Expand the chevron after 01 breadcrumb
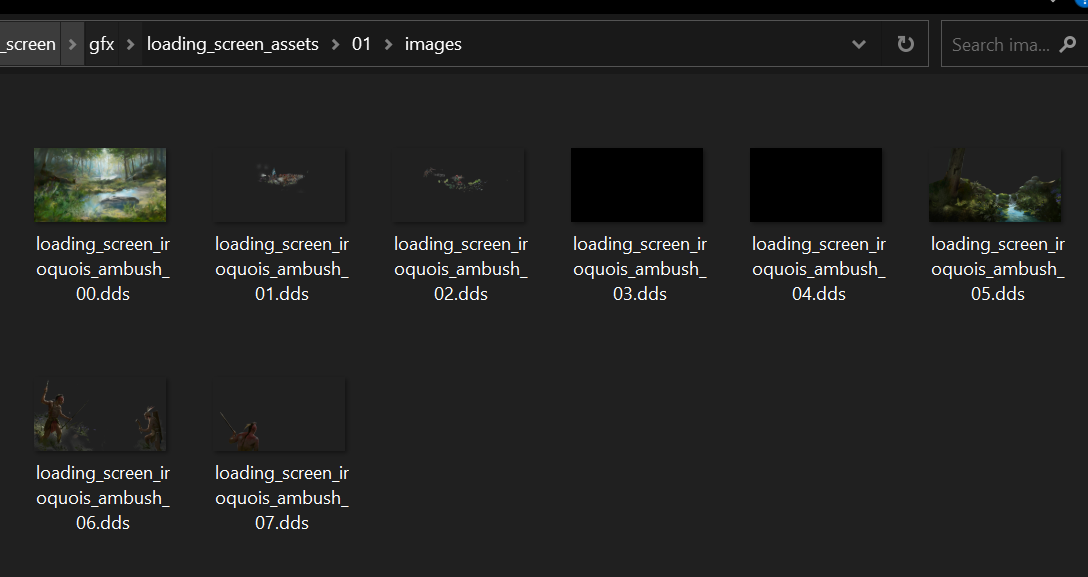1088x577 pixels. (x=389, y=44)
